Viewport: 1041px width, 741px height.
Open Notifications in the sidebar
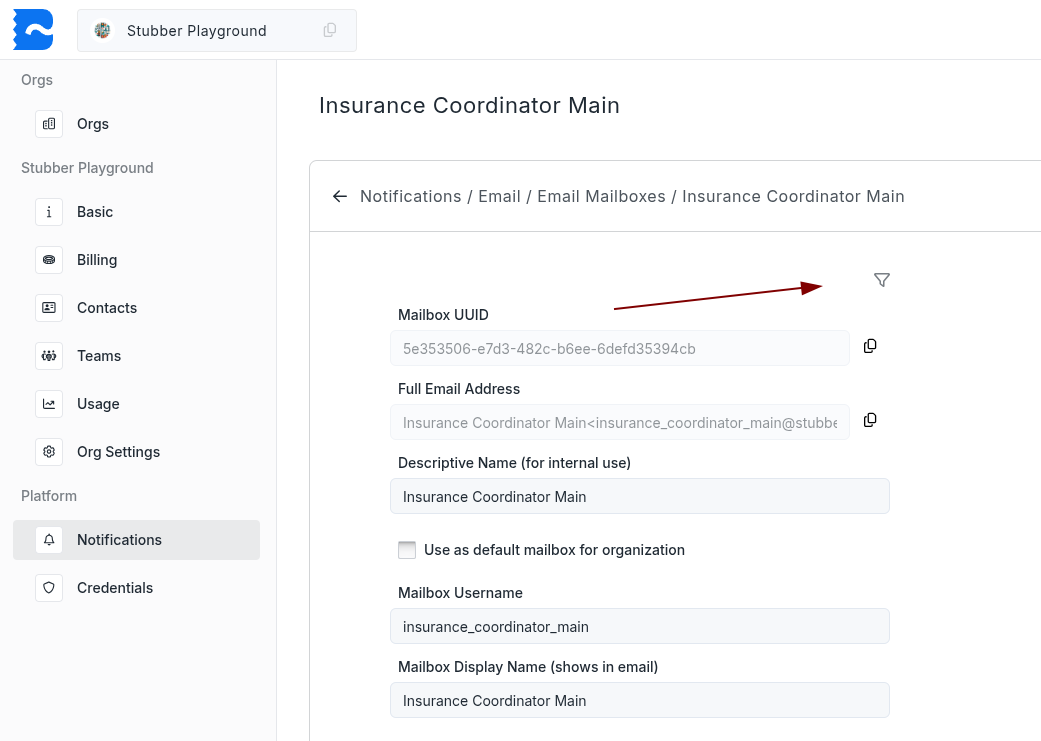119,540
